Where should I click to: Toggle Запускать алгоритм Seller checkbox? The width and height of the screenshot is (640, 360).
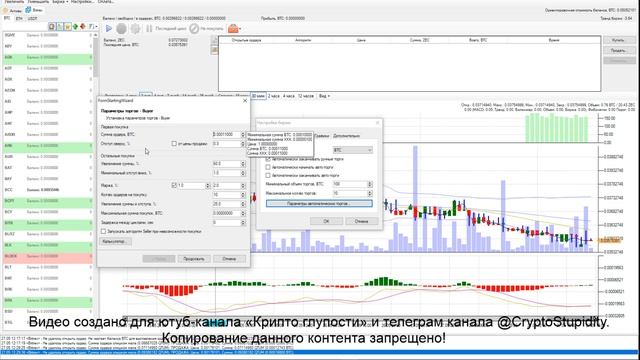point(104,231)
